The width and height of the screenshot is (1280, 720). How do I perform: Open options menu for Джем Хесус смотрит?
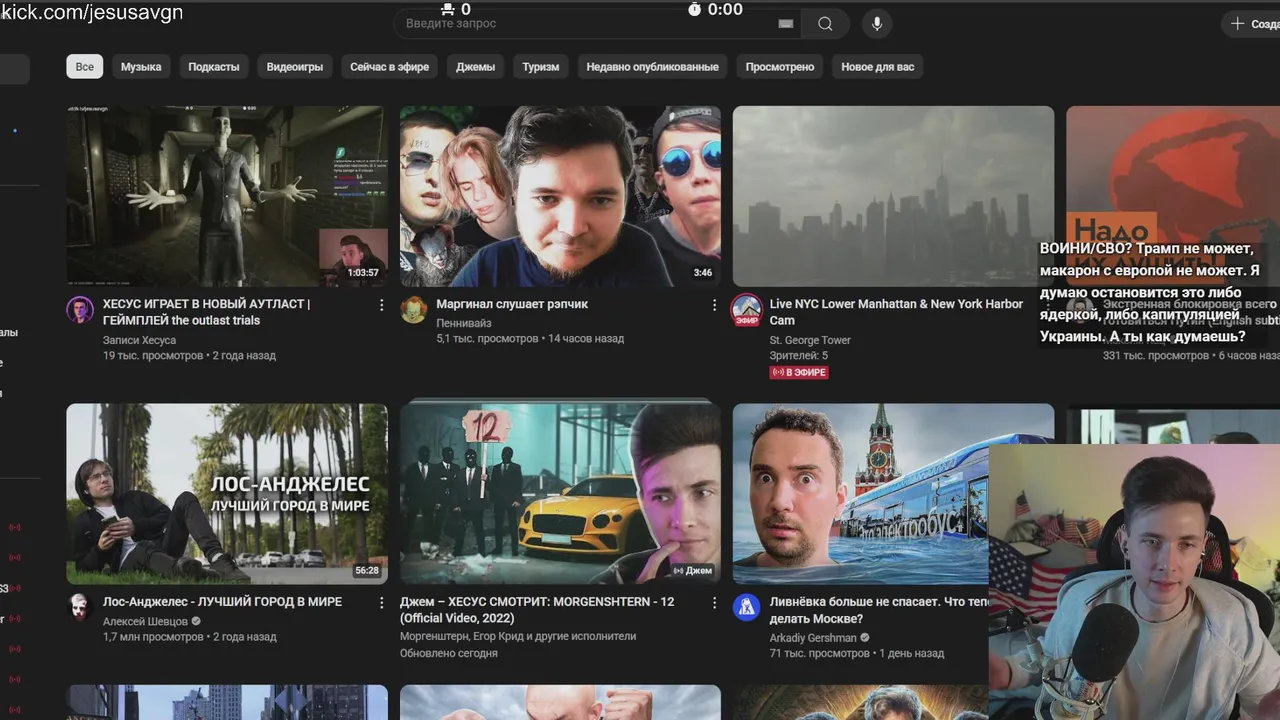click(x=714, y=603)
